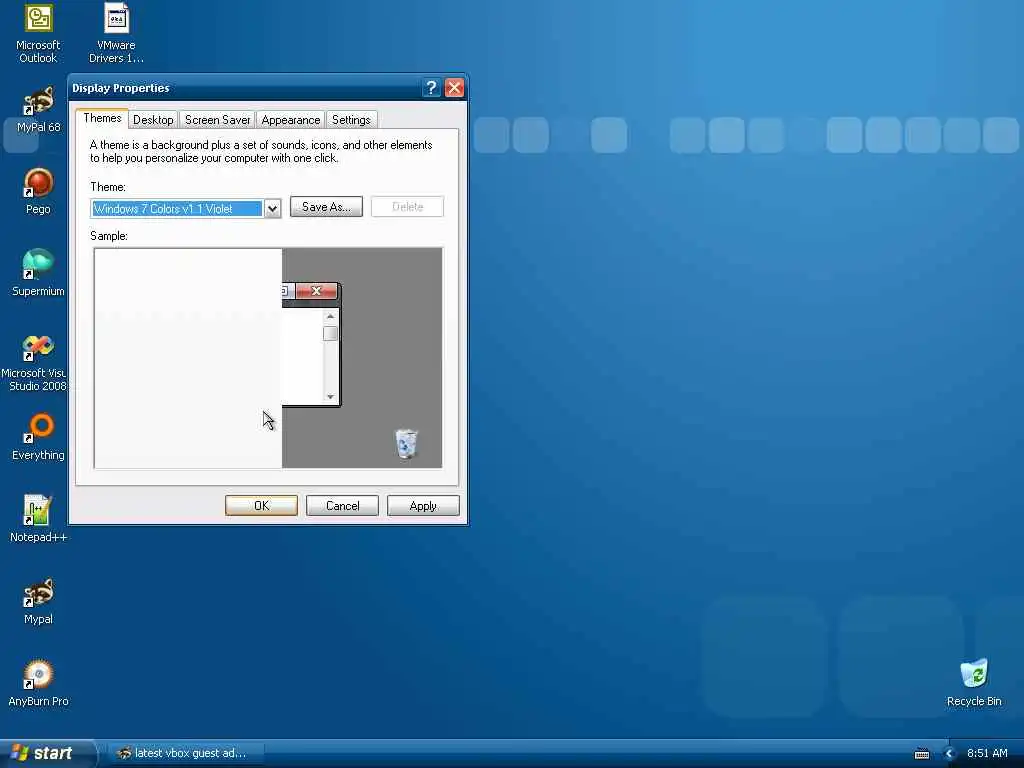Click the keyboard icon in system tray
The height and width of the screenshot is (768, 1024).
[x=921, y=754]
